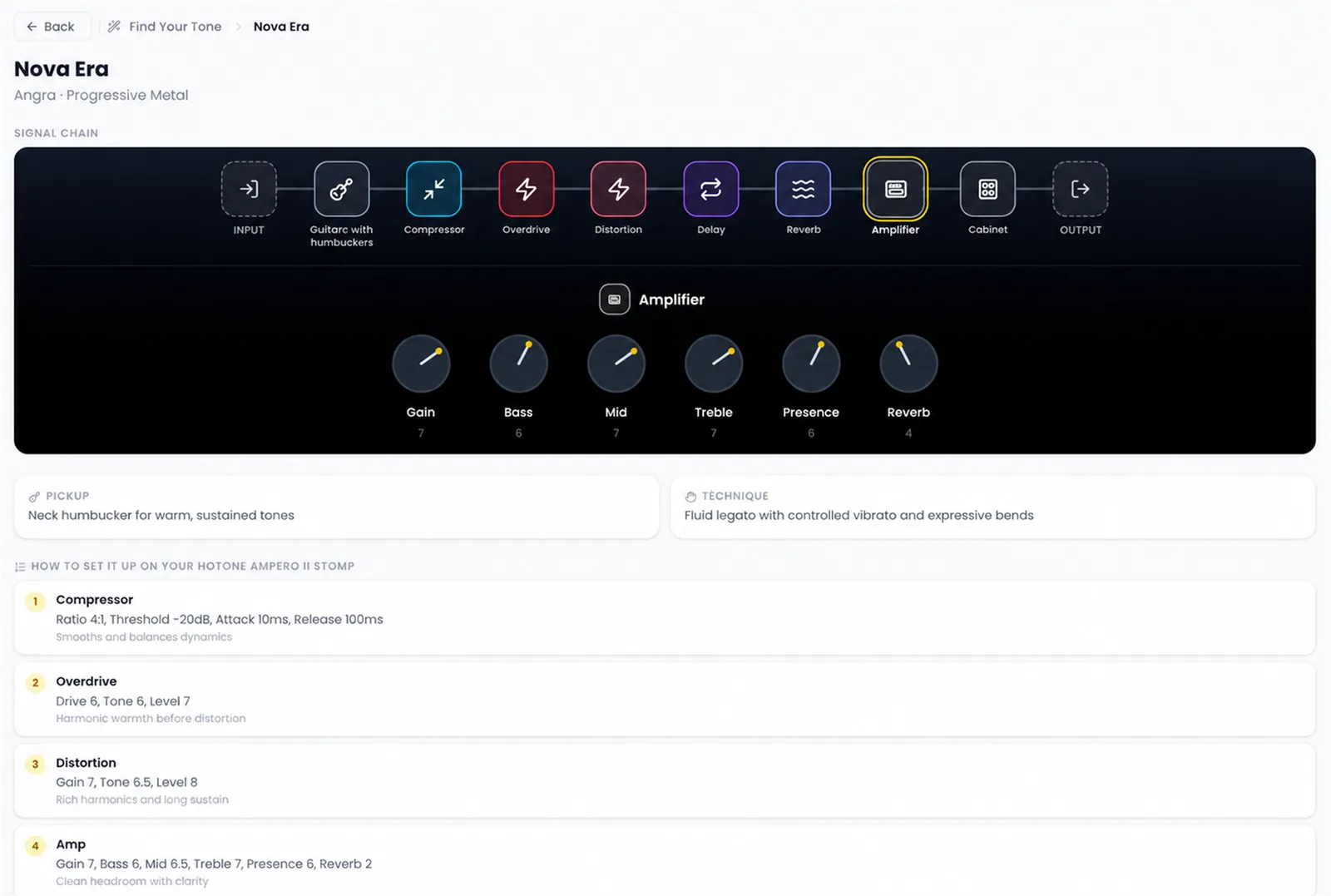Click 'Clean headroom with clarity' note
The image size is (1331, 896).
[x=132, y=881]
